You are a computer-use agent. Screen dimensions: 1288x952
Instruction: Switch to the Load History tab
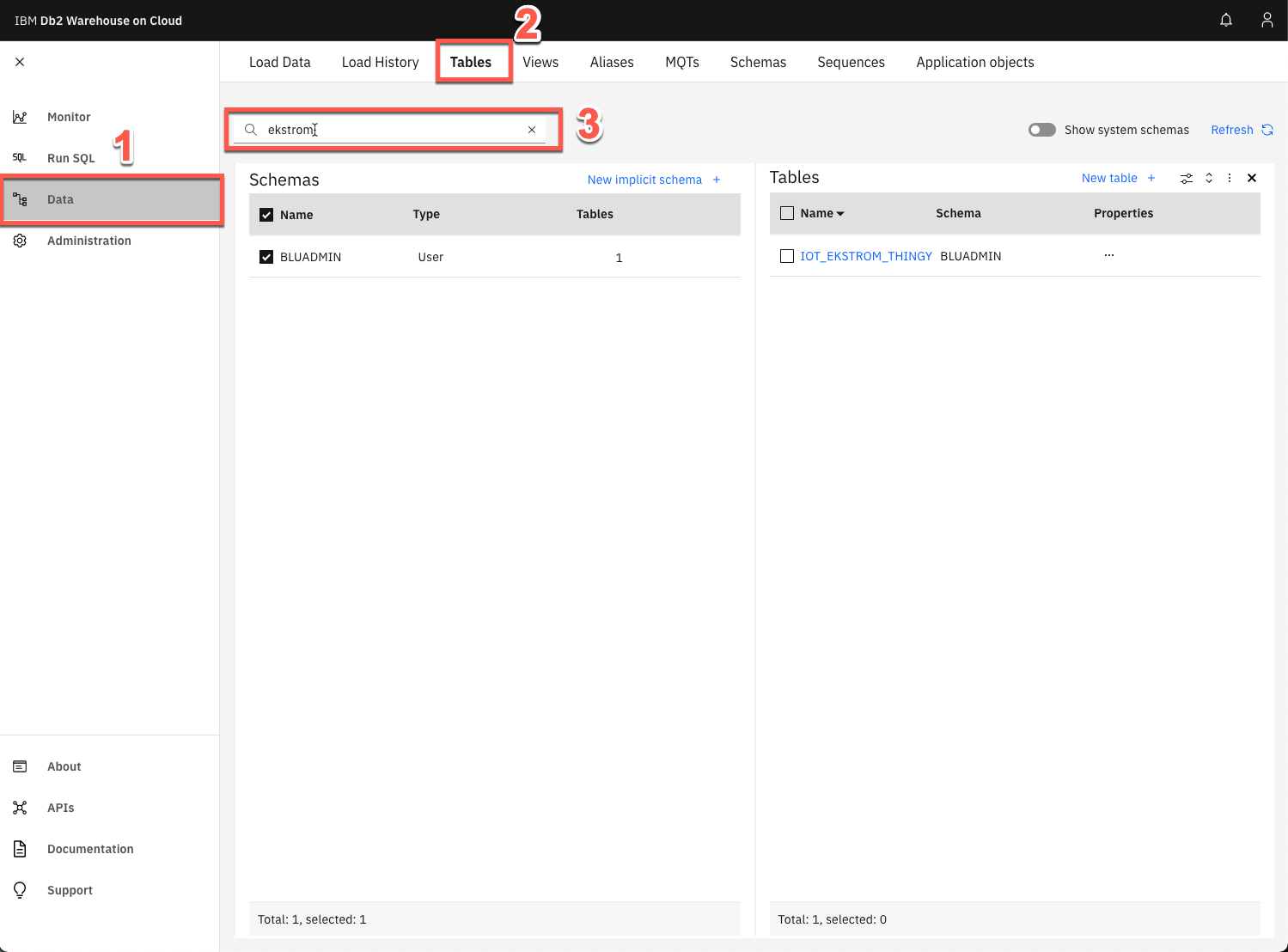click(x=381, y=62)
